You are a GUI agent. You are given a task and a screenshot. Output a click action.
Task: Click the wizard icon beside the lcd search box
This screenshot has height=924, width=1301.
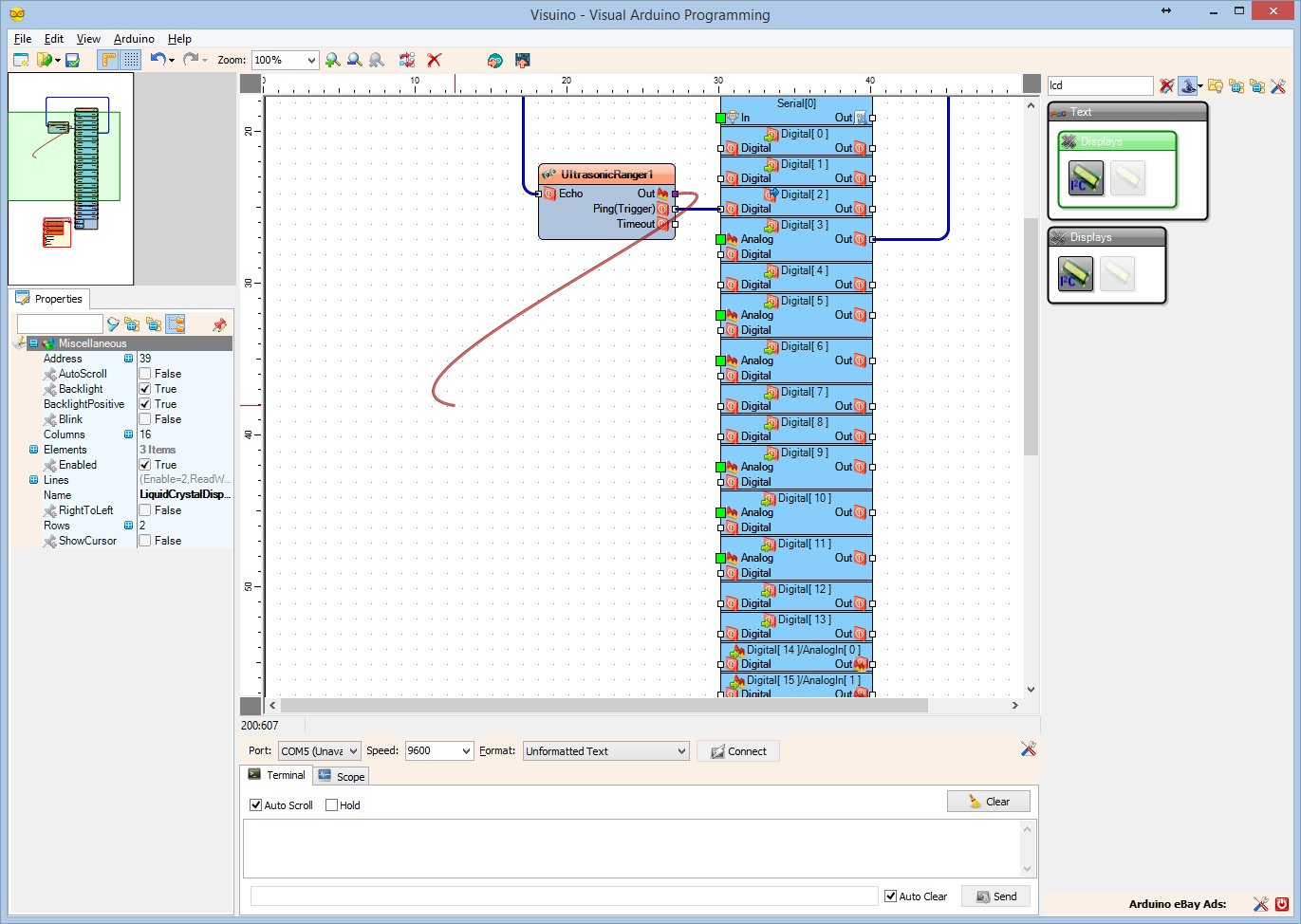[1189, 85]
